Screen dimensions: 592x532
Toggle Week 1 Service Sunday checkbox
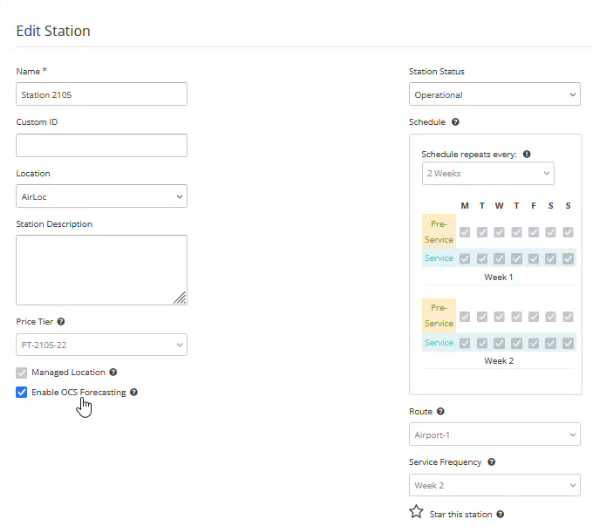tap(568, 259)
